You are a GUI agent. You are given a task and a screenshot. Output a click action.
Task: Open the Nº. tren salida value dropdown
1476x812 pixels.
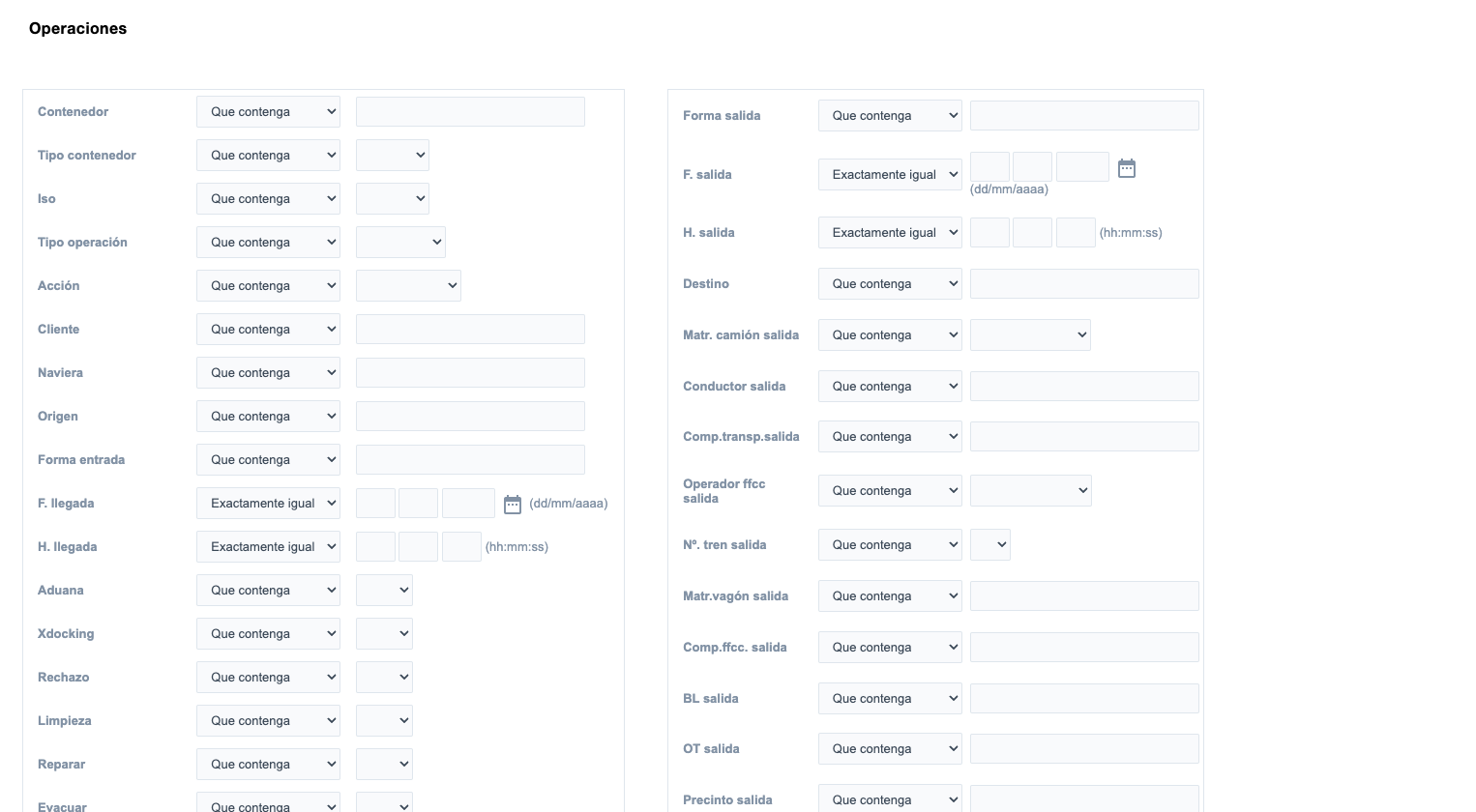click(x=990, y=545)
